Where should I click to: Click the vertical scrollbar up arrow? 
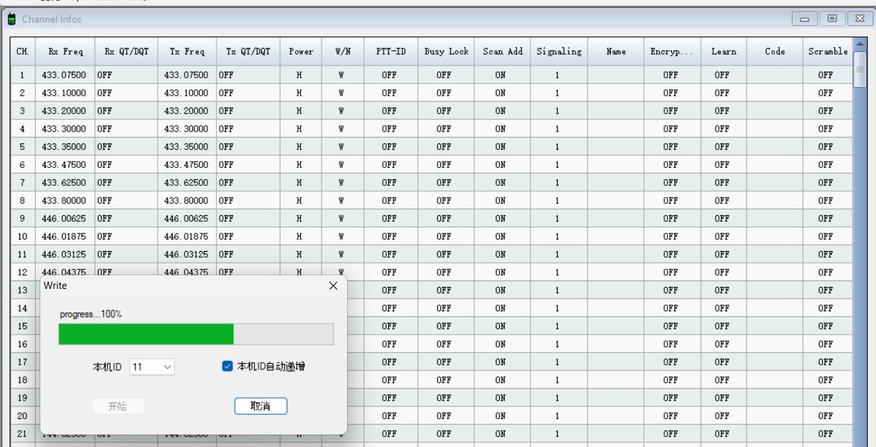[x=860, y=44]
